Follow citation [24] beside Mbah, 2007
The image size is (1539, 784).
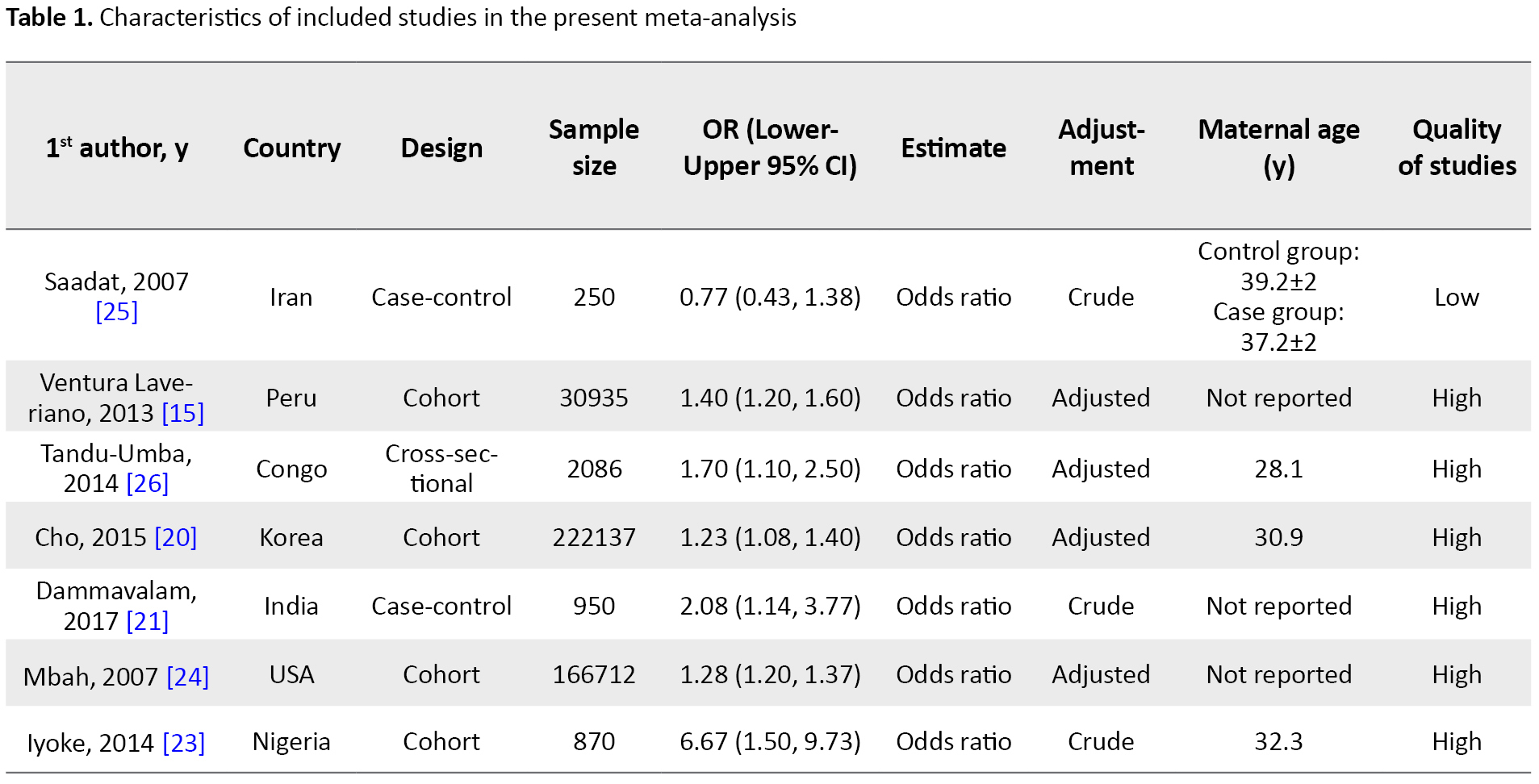click(x=187, y=677)
